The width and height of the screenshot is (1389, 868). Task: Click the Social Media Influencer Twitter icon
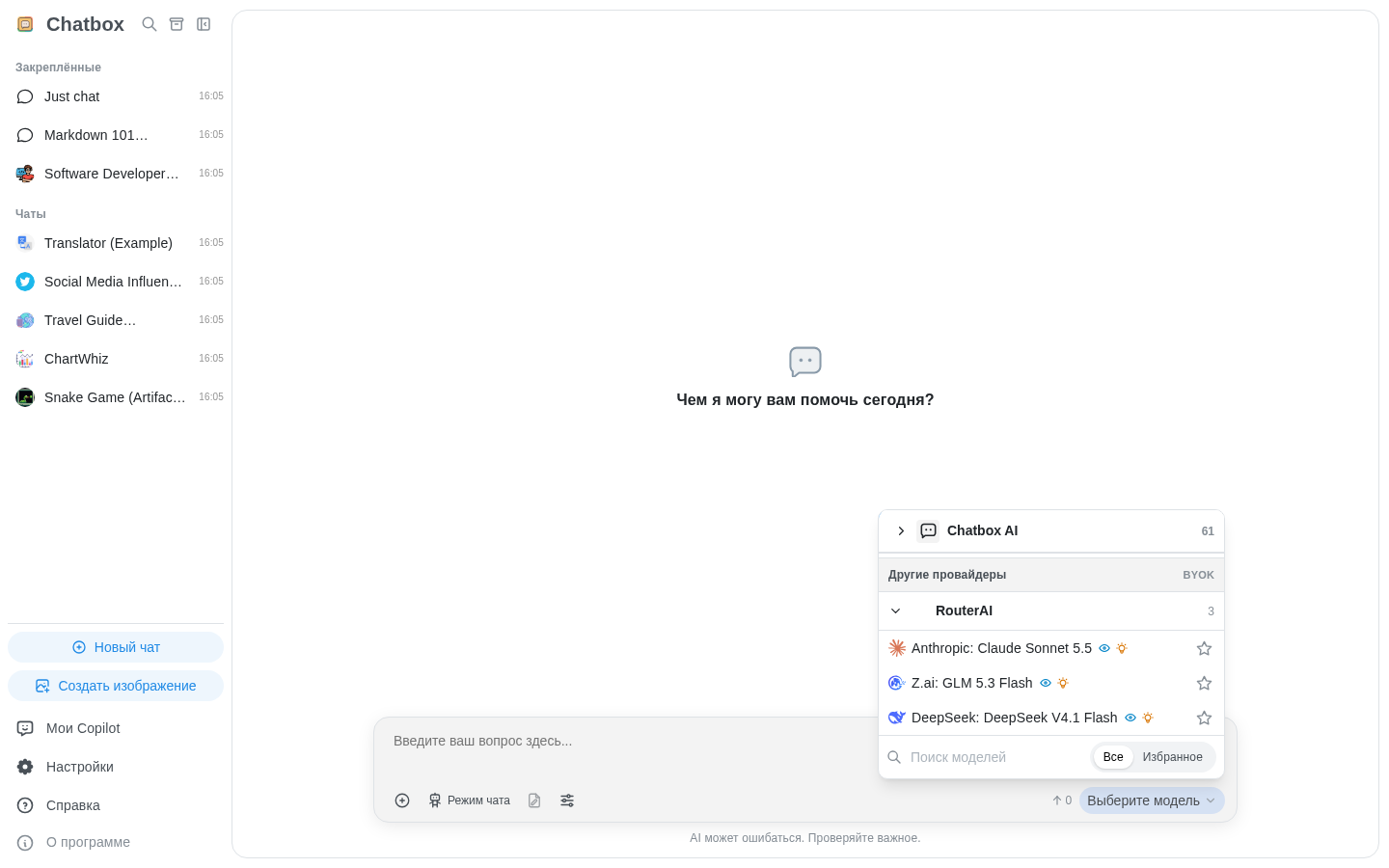[x=25, y=282]
